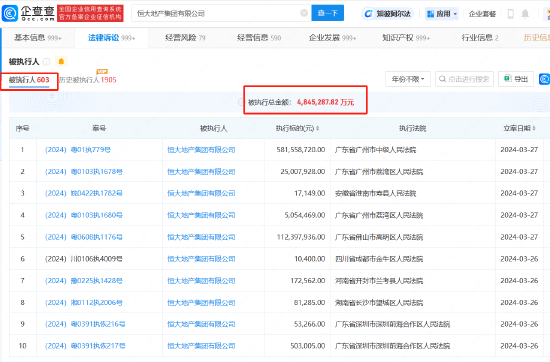Switch to the 经营风险 tab
Viewport: 550px width, 362px height.
(185, 38)
